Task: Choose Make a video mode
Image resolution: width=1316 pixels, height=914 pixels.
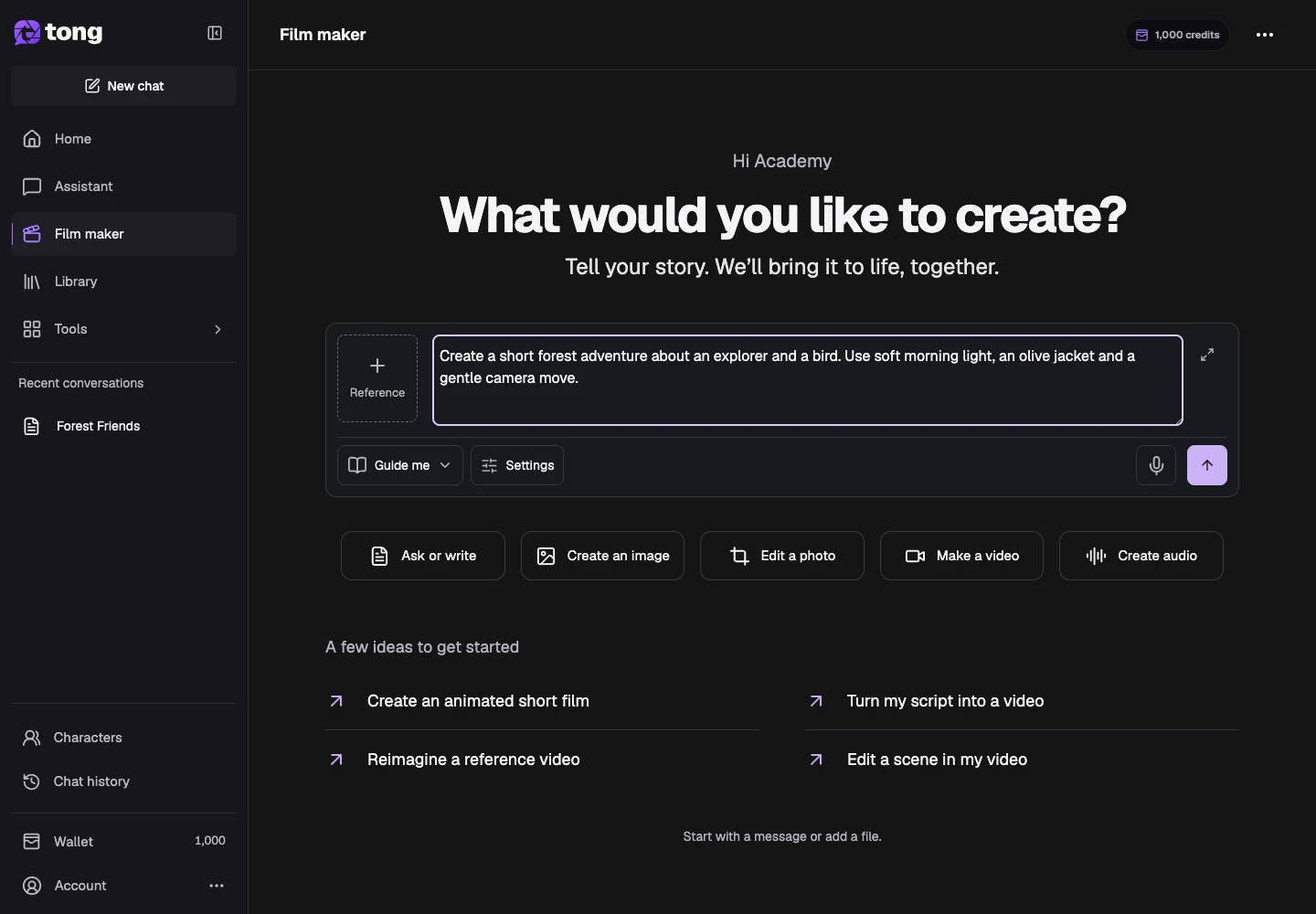Action: (961, 556)
